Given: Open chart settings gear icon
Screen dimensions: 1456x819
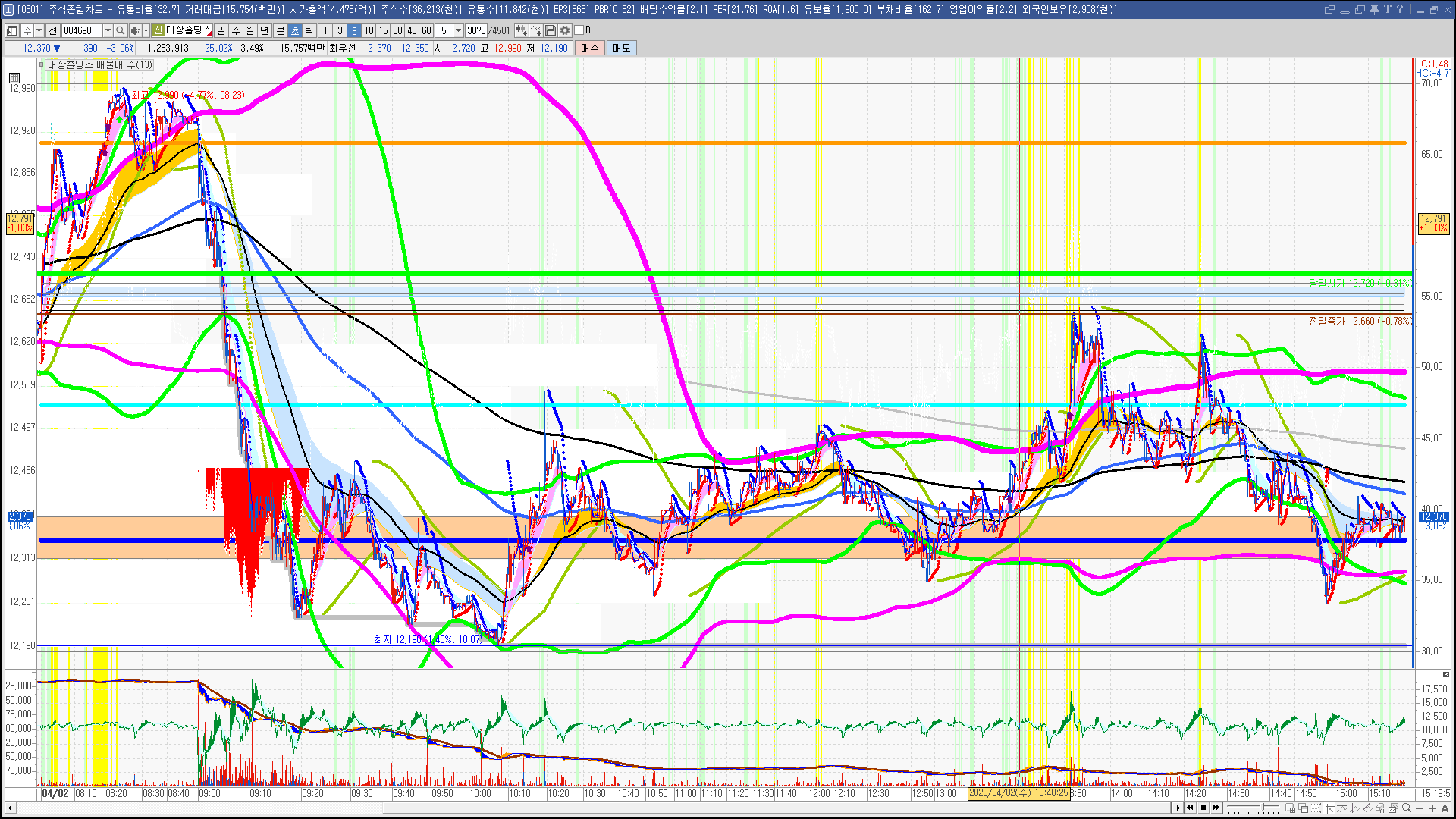Looking at the screenshot, I should pyautogui.click(x=565, y=30).
